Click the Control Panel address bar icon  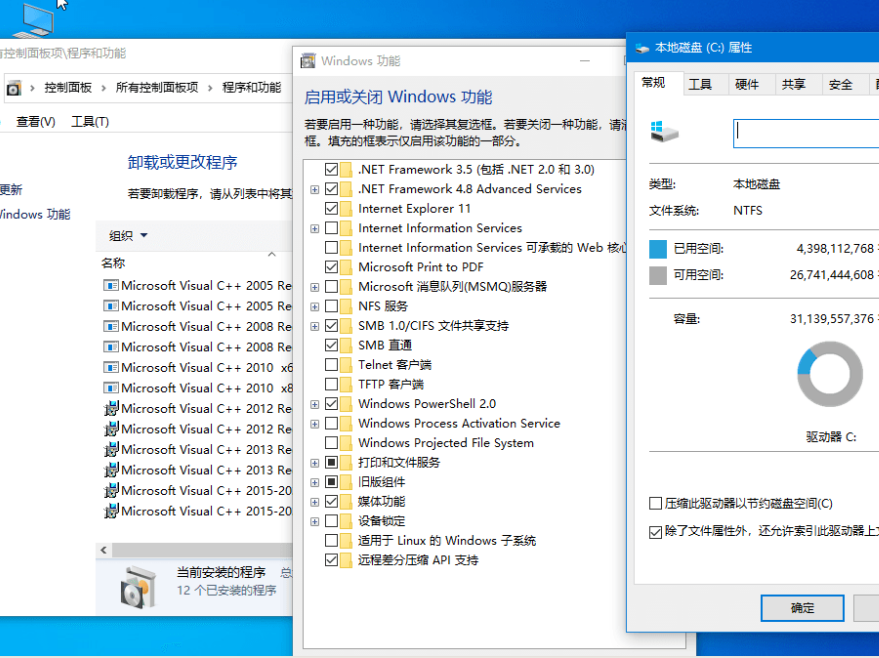pos(13,88)
